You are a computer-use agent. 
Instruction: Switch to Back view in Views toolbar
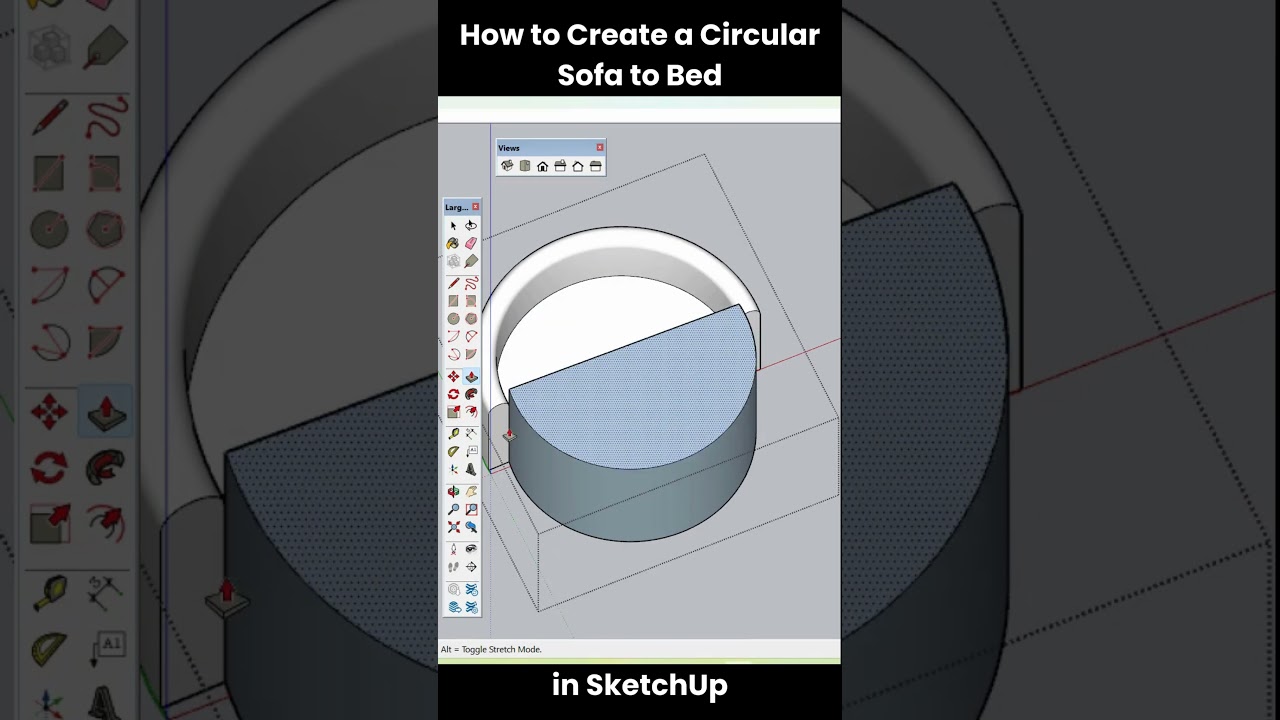click(578, 166)
